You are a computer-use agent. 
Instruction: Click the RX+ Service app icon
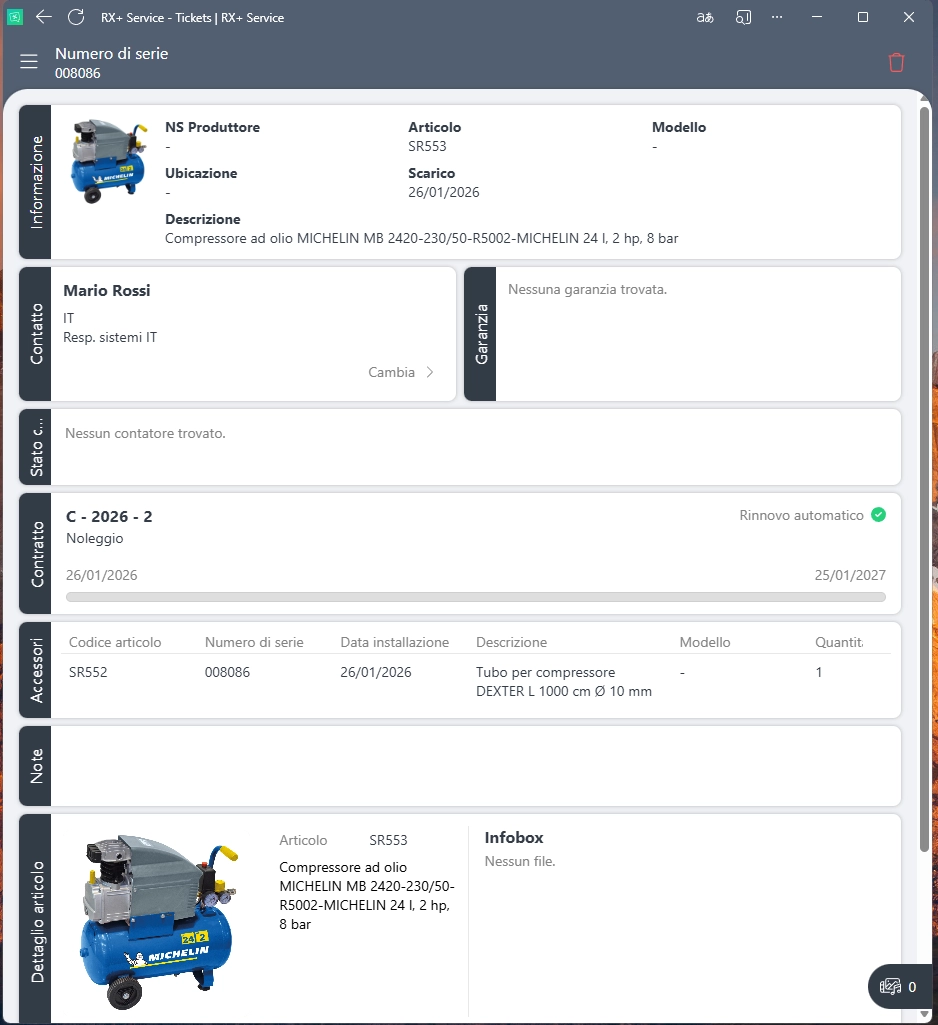[15, 17]
